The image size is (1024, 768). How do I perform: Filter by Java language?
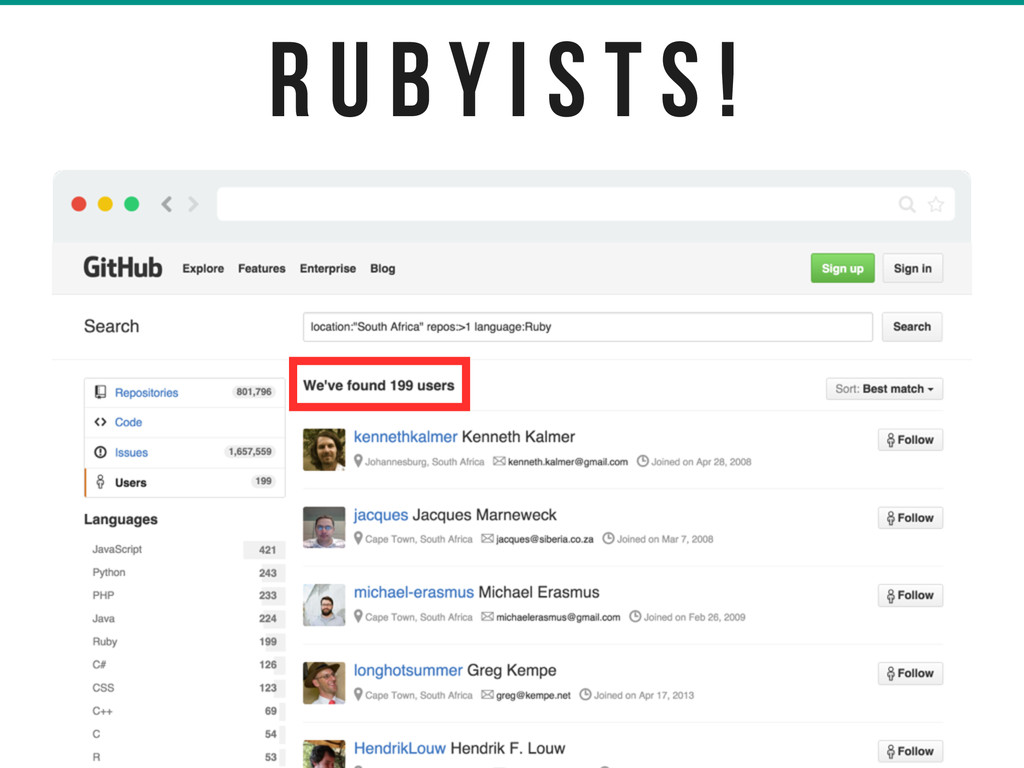pyautogui.click(x=185, y=618)
